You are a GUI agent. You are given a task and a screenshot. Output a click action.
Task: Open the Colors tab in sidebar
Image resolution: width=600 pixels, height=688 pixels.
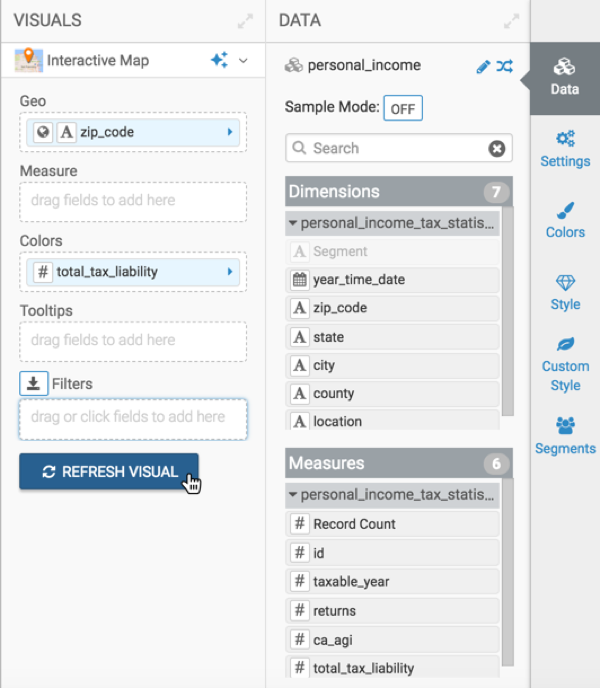[565, 219]
